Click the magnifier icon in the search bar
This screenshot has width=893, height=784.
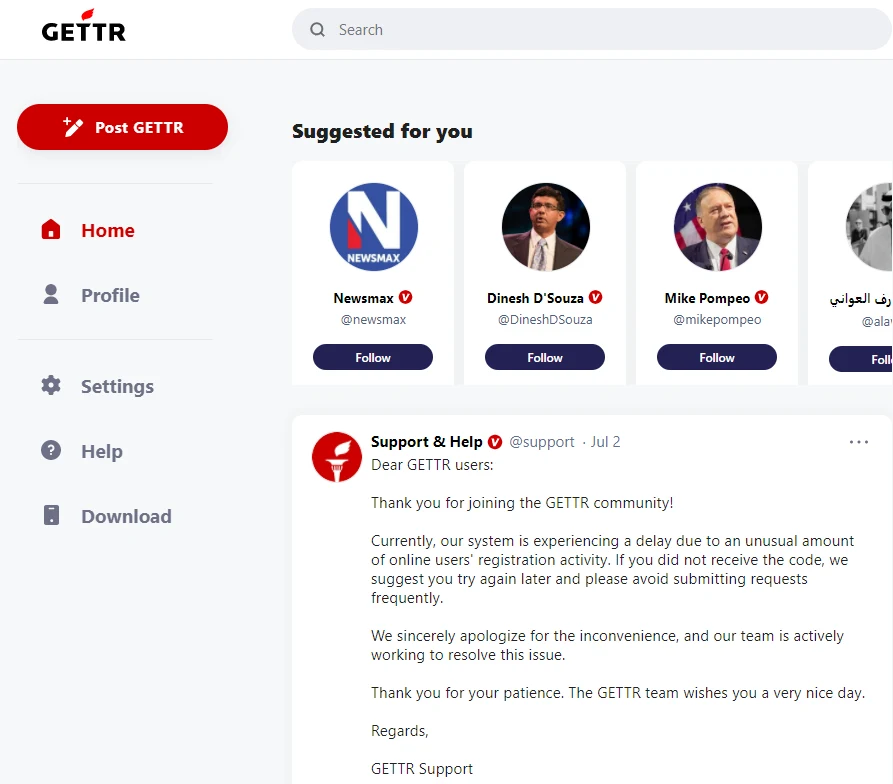point(317,30)
